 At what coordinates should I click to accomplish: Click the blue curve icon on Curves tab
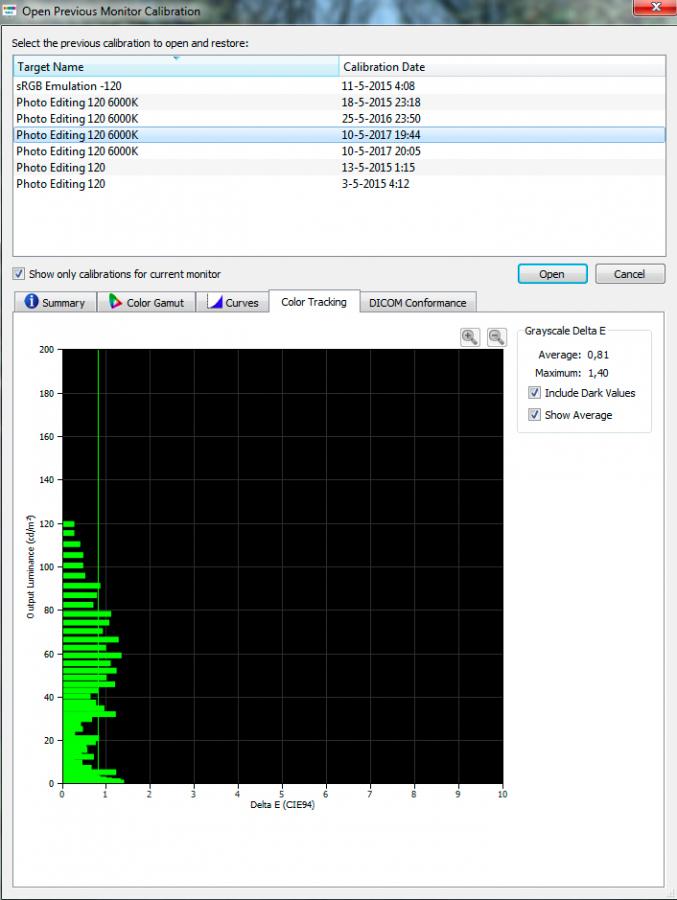(x=215, y=301)
